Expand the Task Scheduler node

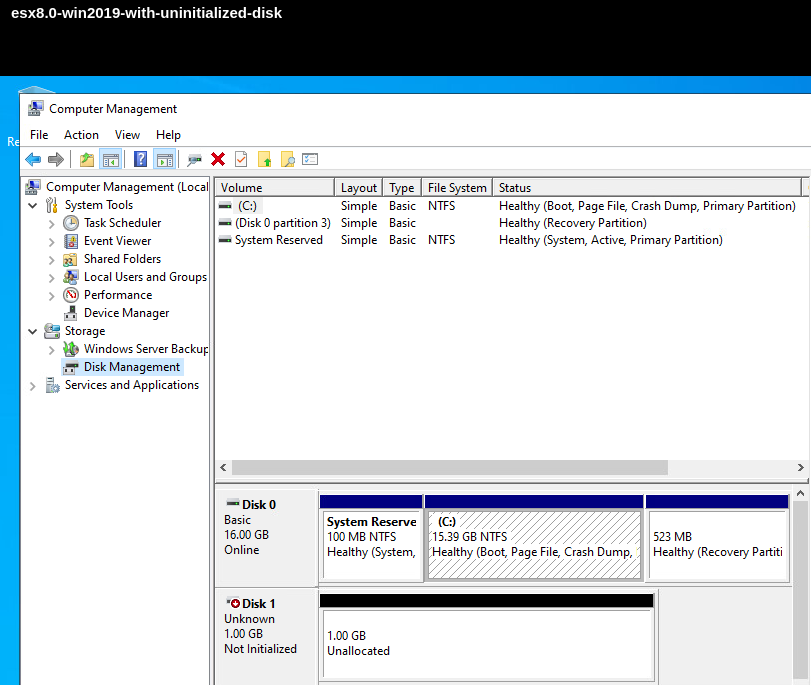click(52, 223)
